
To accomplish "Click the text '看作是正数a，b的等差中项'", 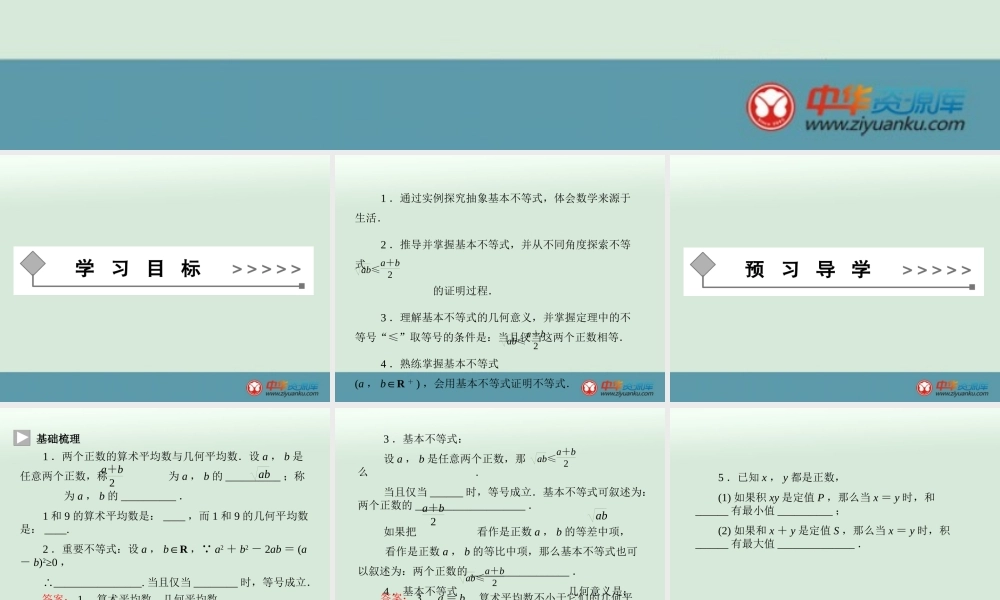I will tap(550, 532).
